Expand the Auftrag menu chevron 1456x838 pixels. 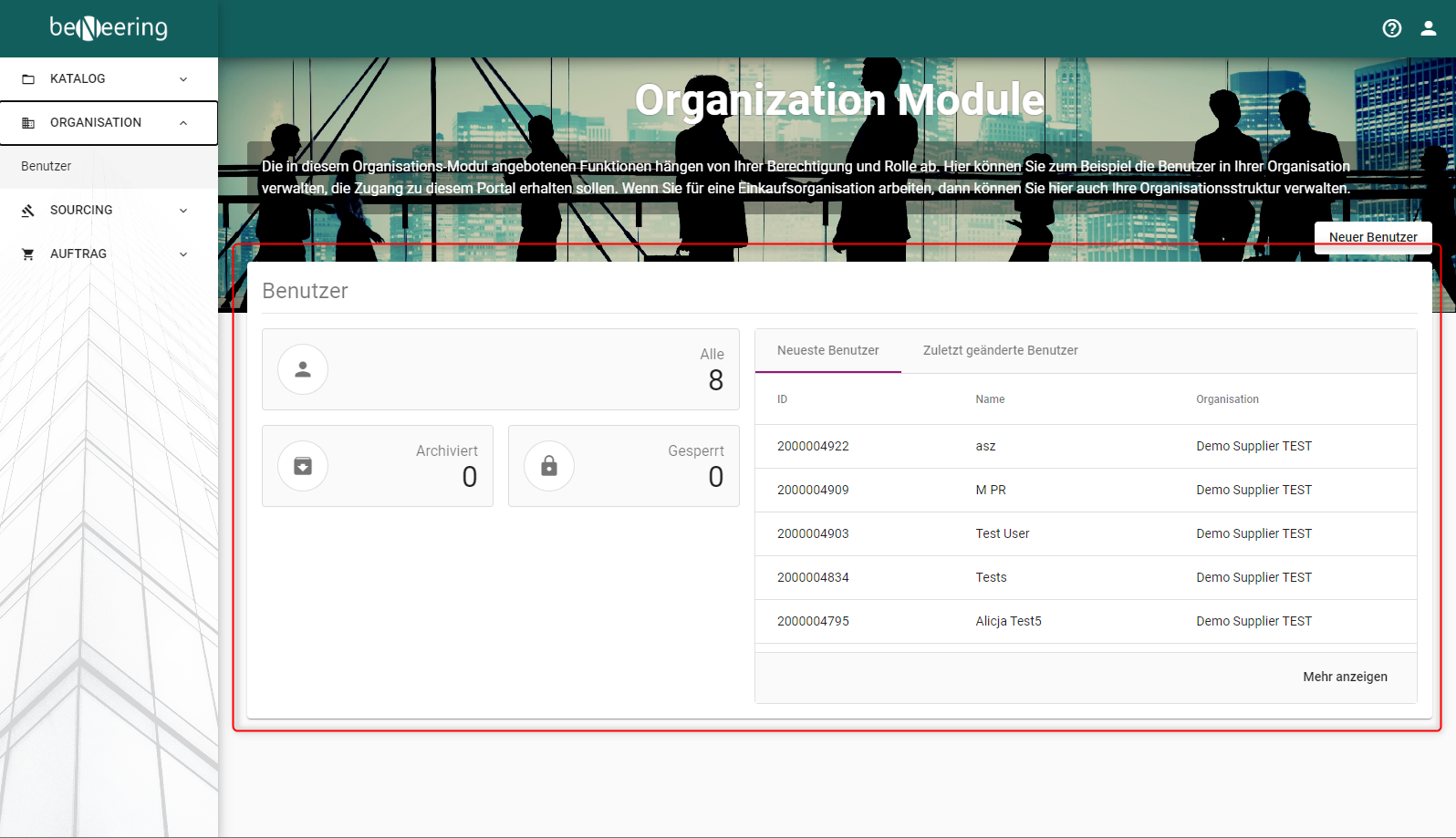tap(183, 254)
